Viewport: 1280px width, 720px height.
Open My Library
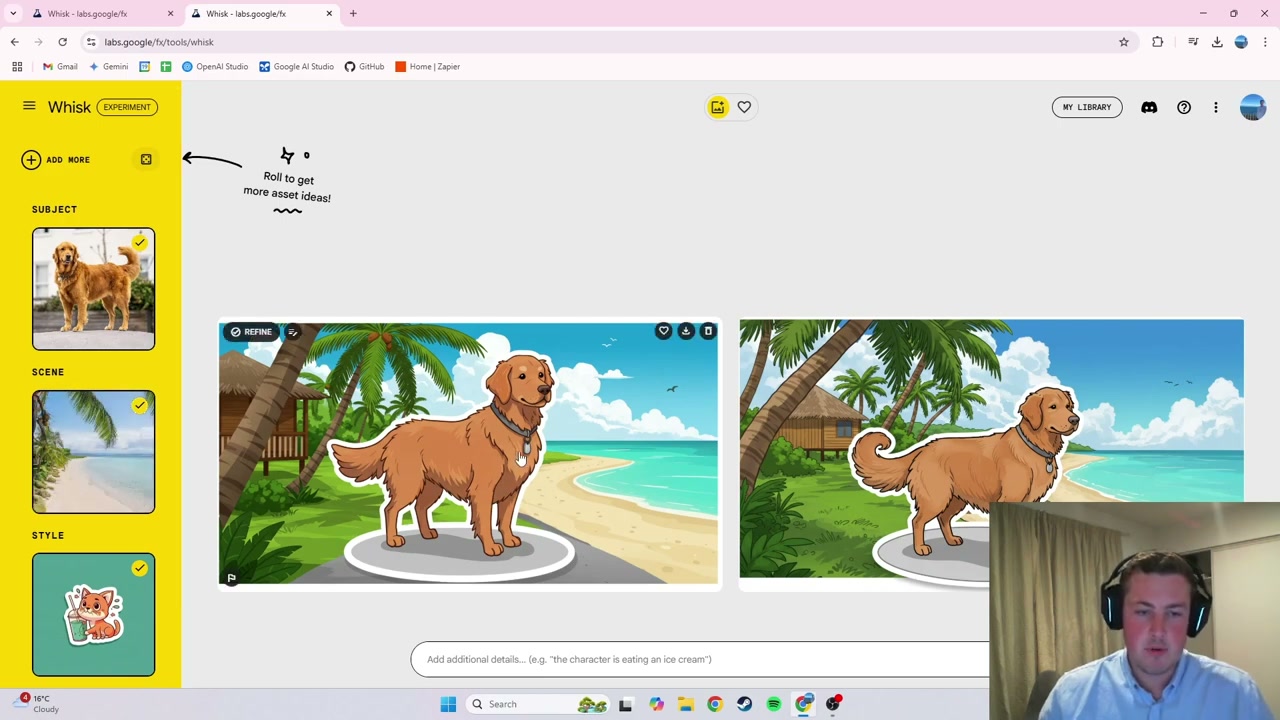[x=1086, y=107]
